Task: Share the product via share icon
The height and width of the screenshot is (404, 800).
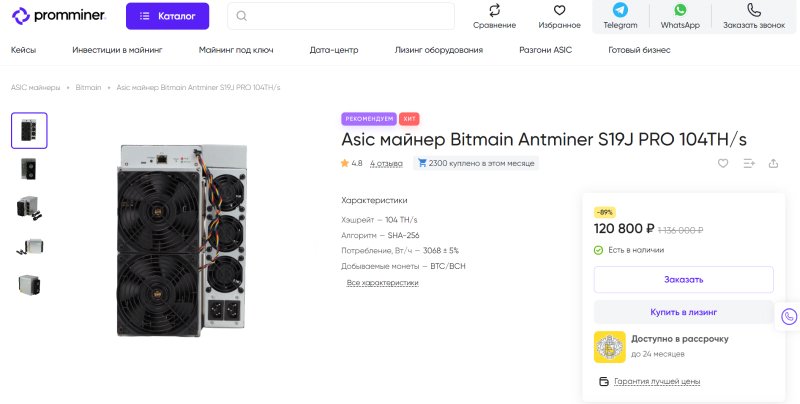Action: pyautogui.click(x=773, y=163)
